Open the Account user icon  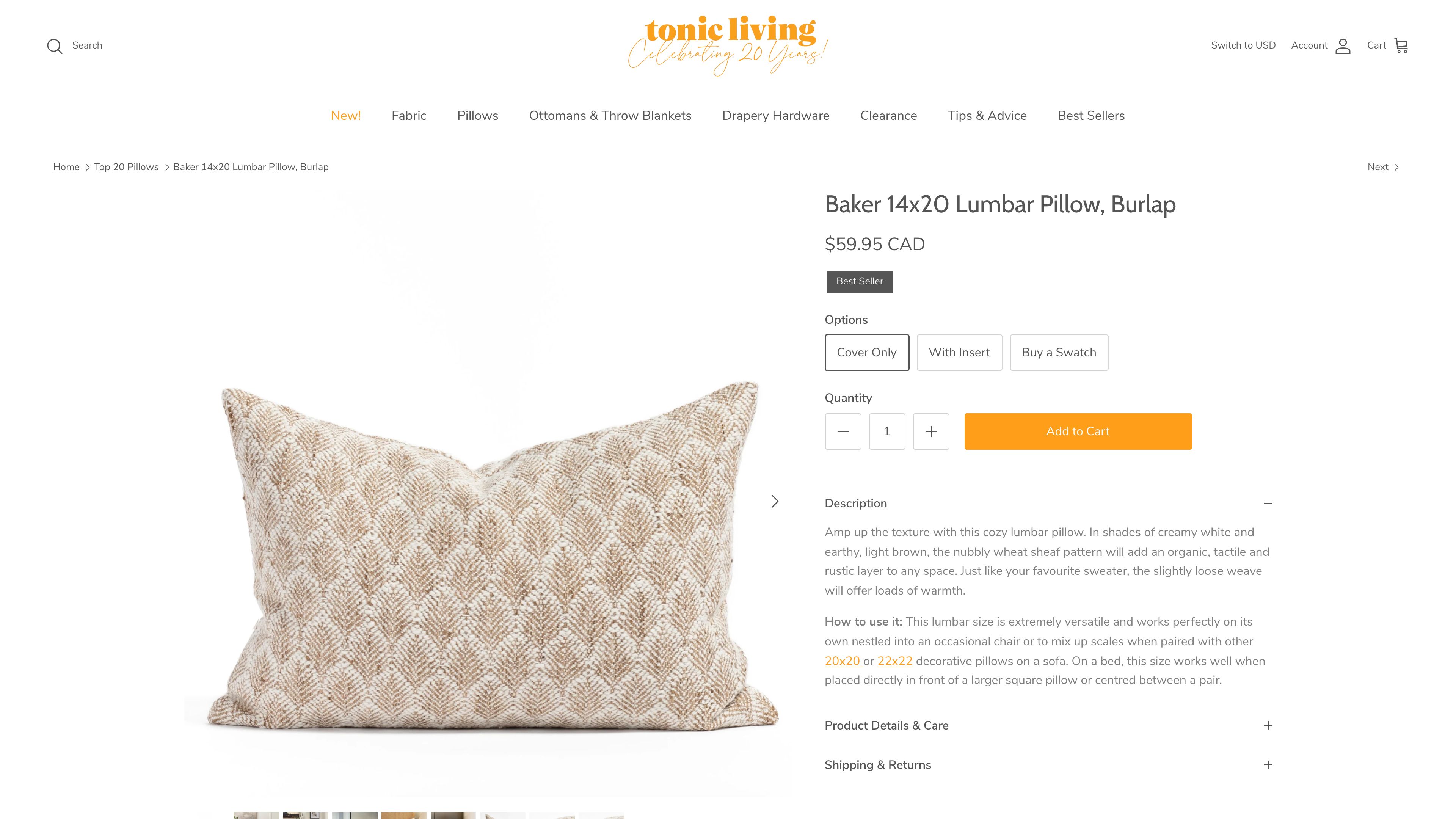pos(1343,46)
